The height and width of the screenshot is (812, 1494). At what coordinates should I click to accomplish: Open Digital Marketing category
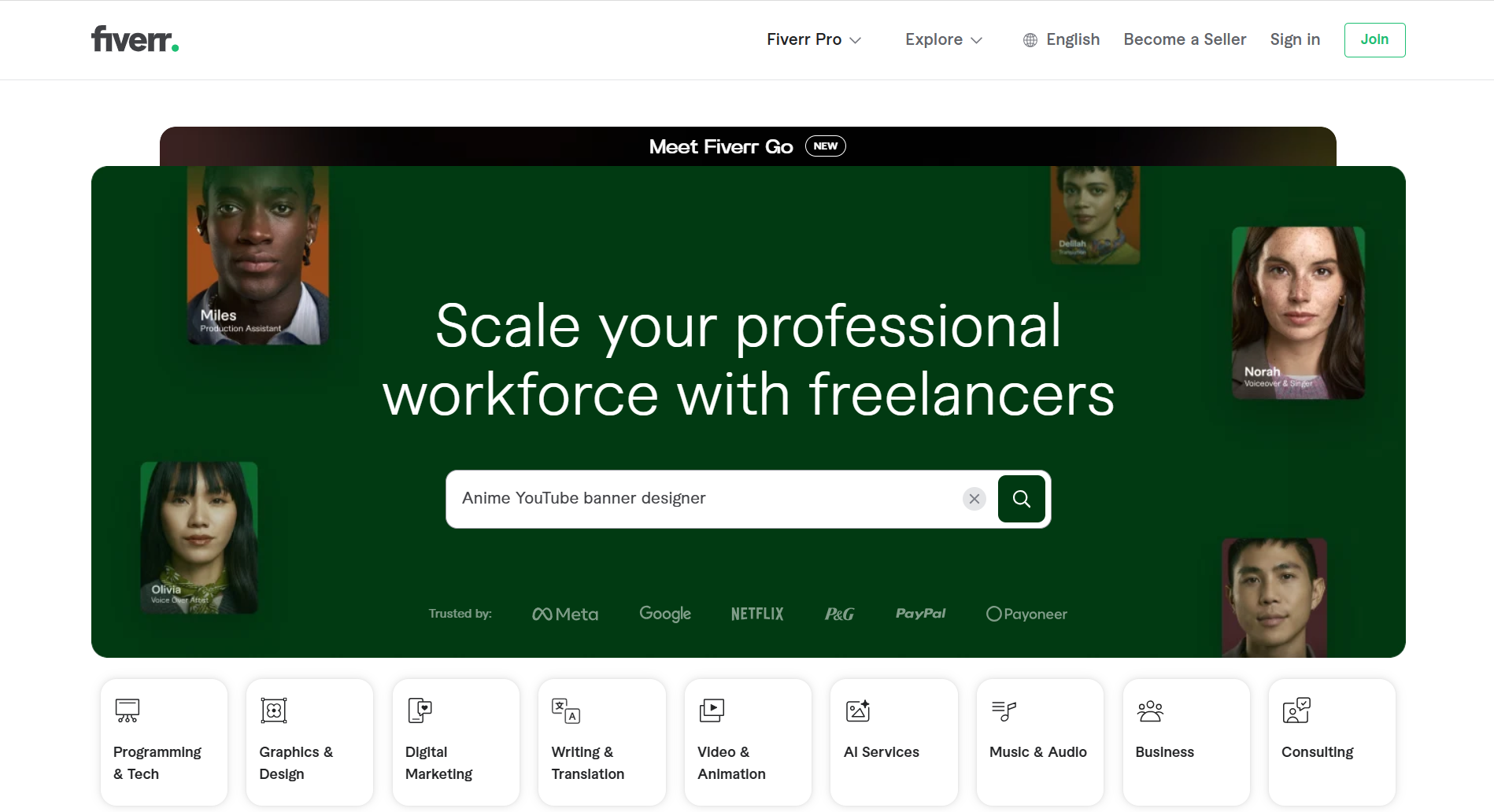tap(456, 742)
